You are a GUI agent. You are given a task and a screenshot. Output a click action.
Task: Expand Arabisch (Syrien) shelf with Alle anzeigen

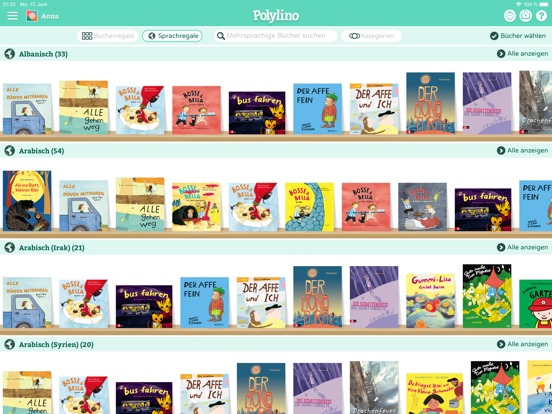(x=522, y=344)
